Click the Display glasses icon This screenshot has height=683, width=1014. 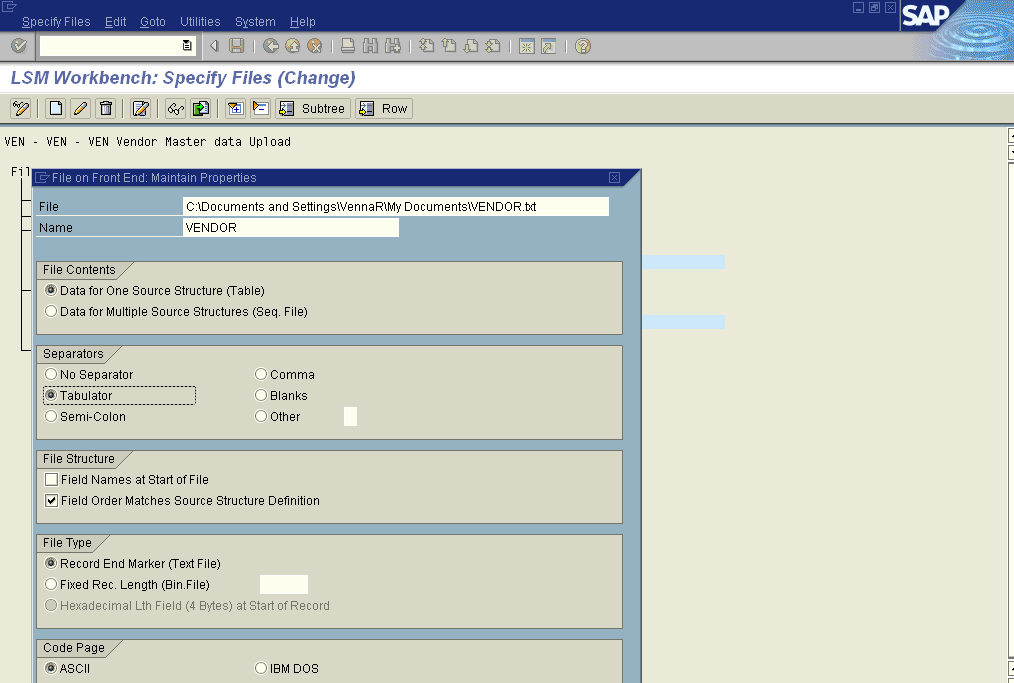point(175,108)
